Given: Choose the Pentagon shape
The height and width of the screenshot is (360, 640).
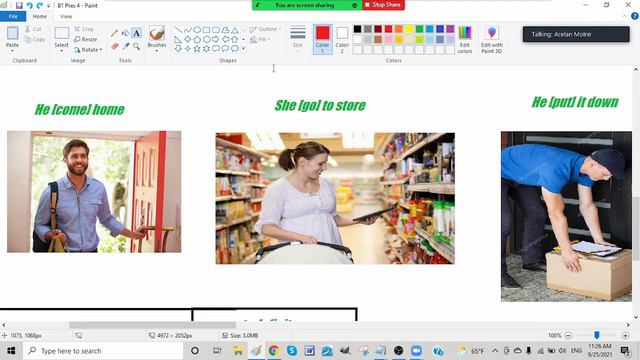Looking at the screenshot, I should tap(197, 39).
